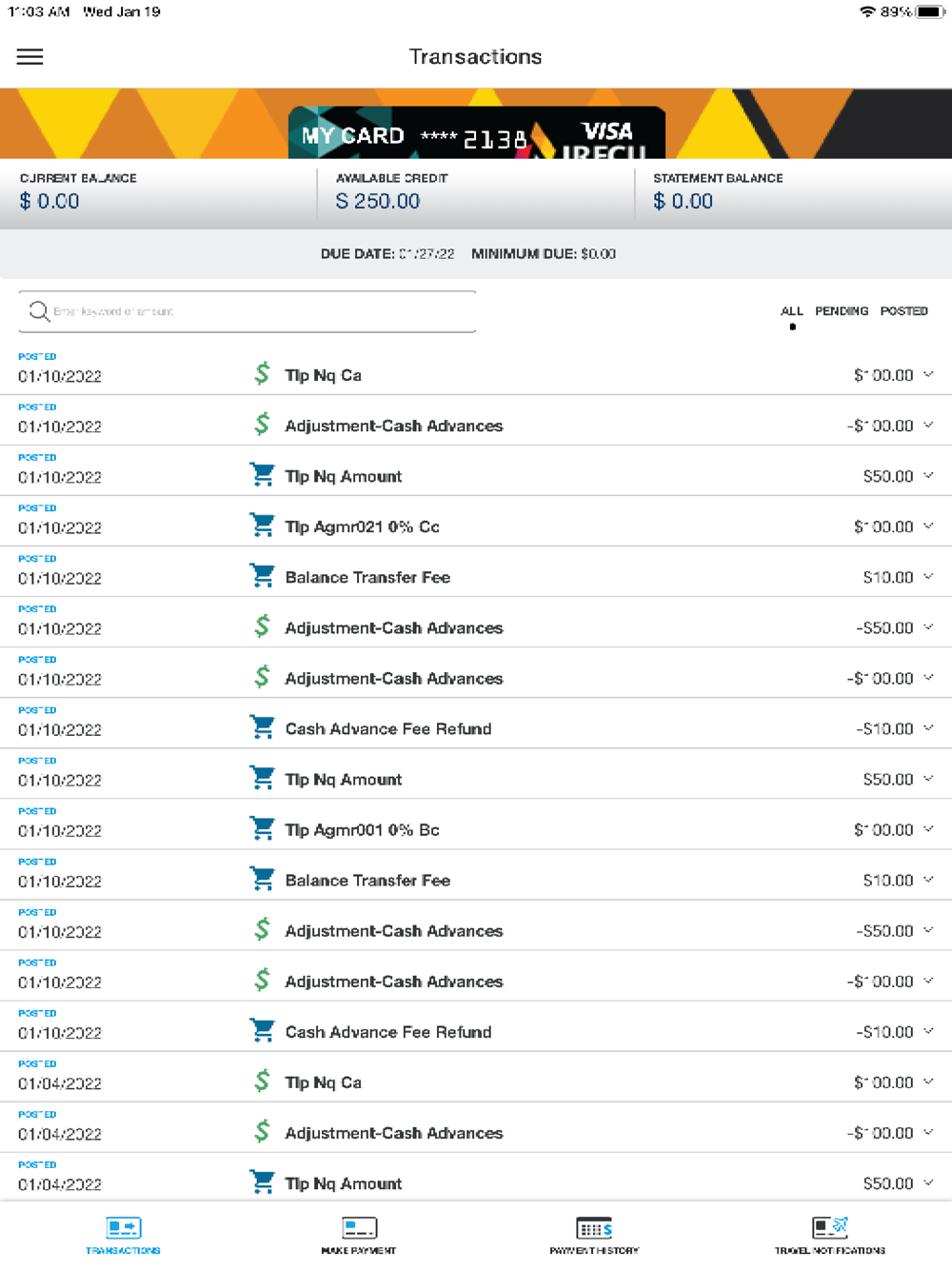Click the keyword or amount search field
The width and height of the screenshot is (952, 1270).
248,311
